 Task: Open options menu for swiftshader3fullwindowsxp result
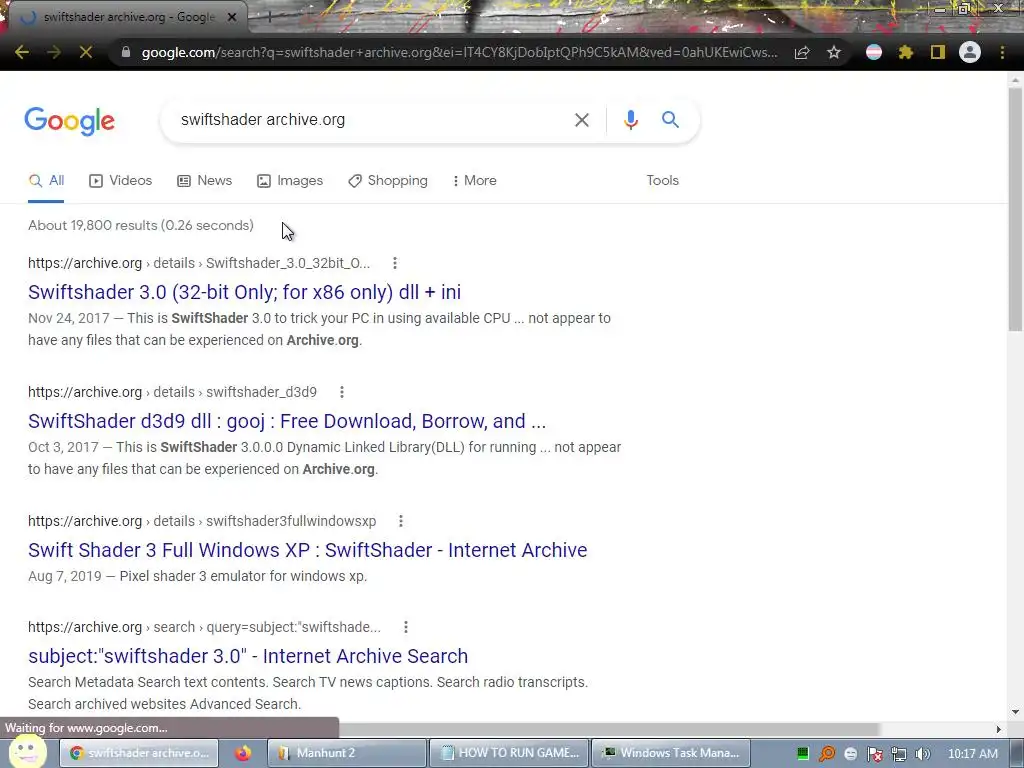pyautogui.click(x=401, y=521)
